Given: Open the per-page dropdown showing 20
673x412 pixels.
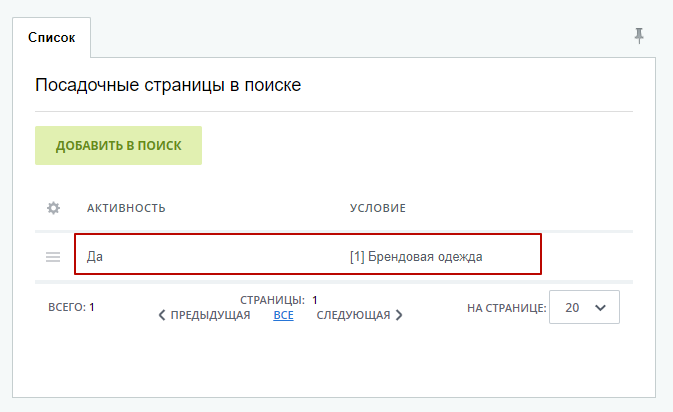Looking at the screenshot, I should [585, 308].
